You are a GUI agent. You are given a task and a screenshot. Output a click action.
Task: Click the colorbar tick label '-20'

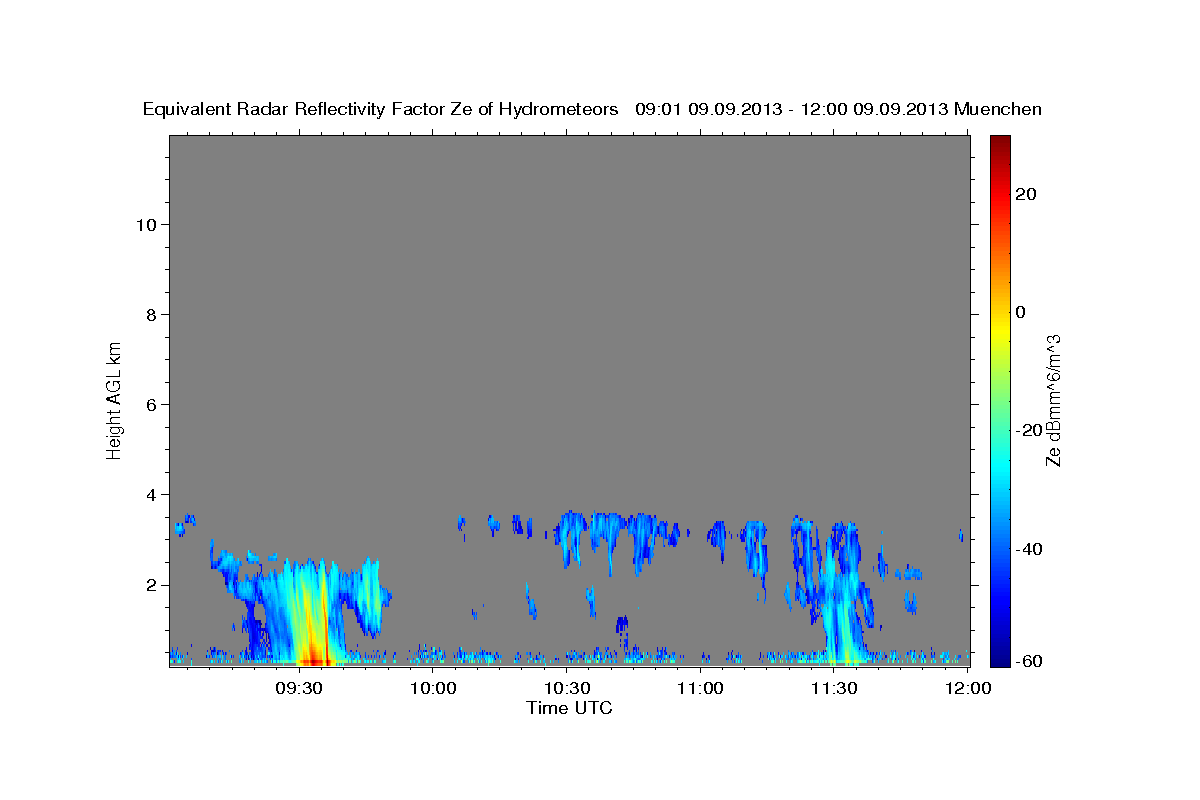[x=1027, y=430]
